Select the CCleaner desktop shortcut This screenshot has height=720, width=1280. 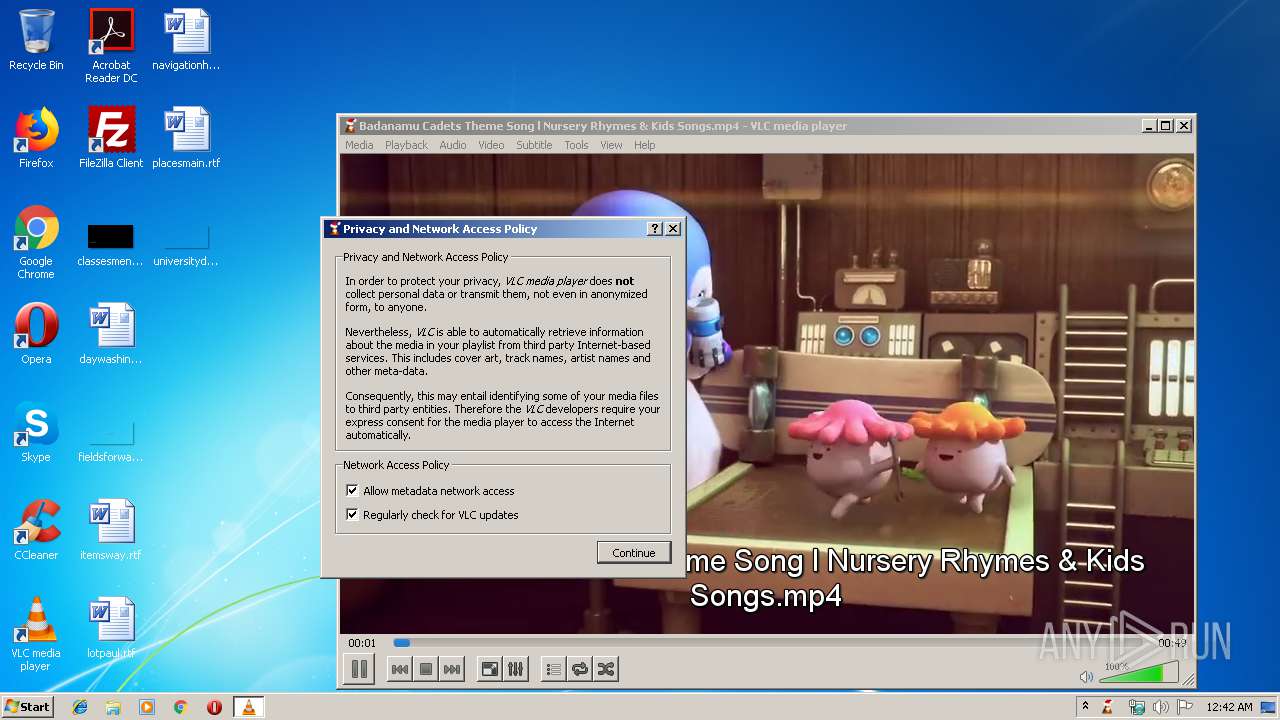pos(36,530)
